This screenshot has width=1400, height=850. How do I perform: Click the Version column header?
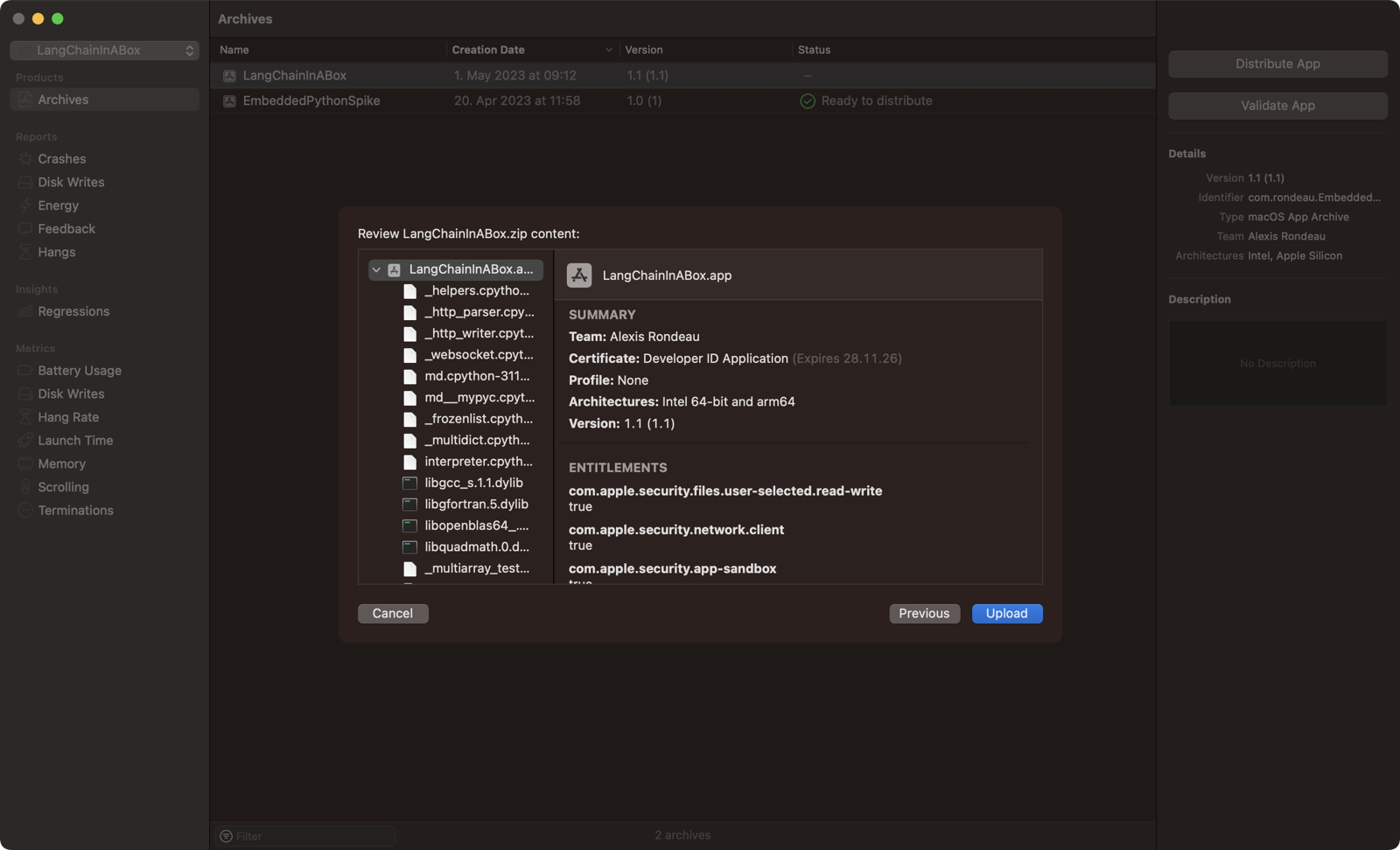(644, 50)
